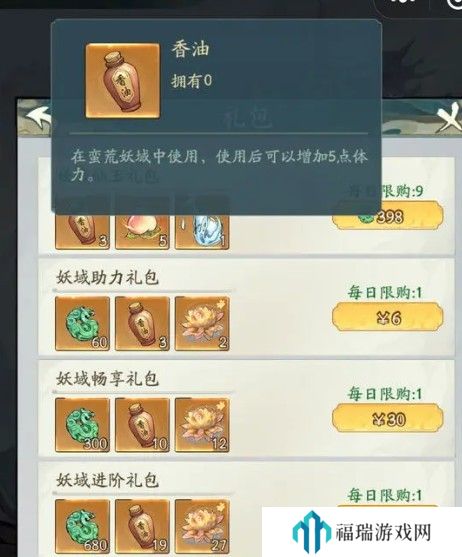Buy the pack priced 398 jade
462x557 pixels.
[x=388, y=215]
